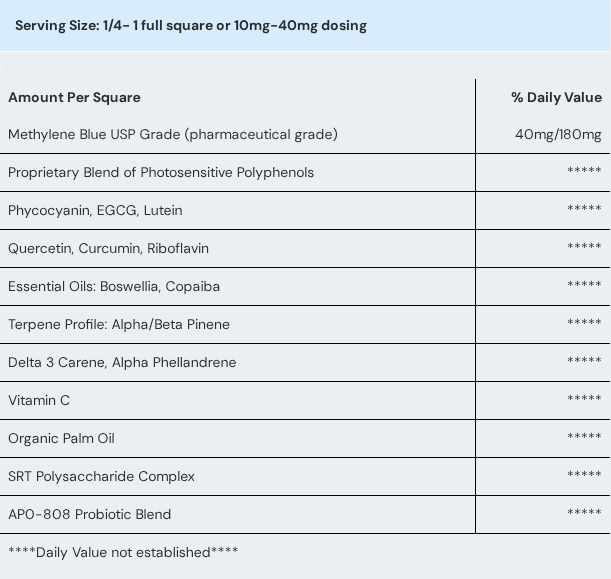The height and width of the screenshot is (579, 611).
Task: Click the asterisks beside Vitamin C
Action: [x=584, y=399]
